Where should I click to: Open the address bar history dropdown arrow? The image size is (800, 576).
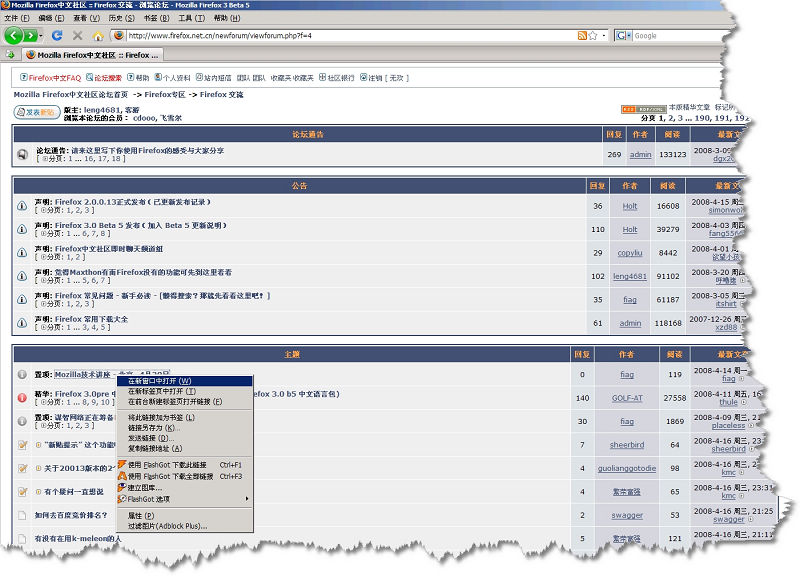click(604, 36)
